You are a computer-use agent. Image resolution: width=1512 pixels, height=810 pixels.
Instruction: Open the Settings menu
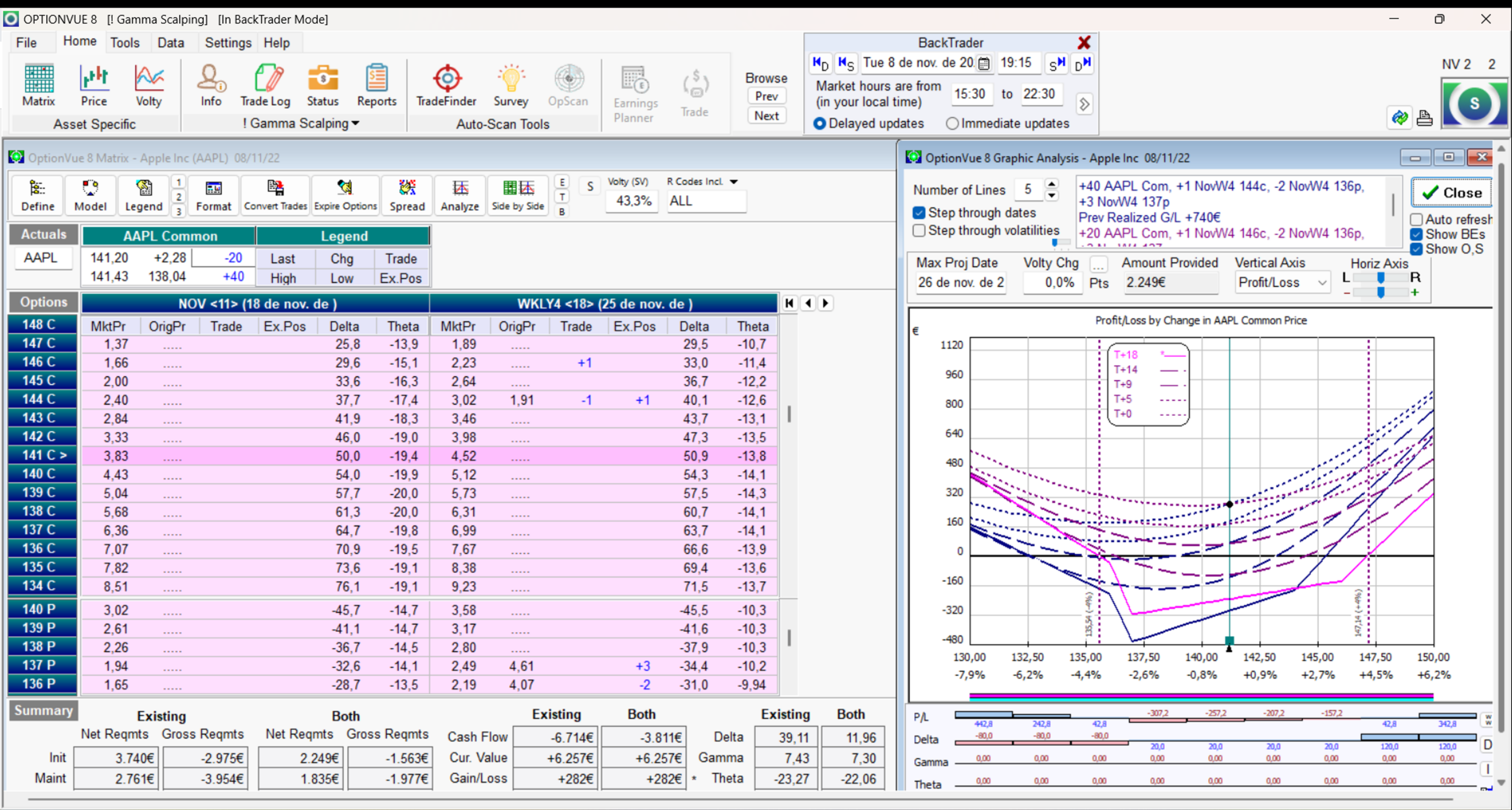point(228,43)
